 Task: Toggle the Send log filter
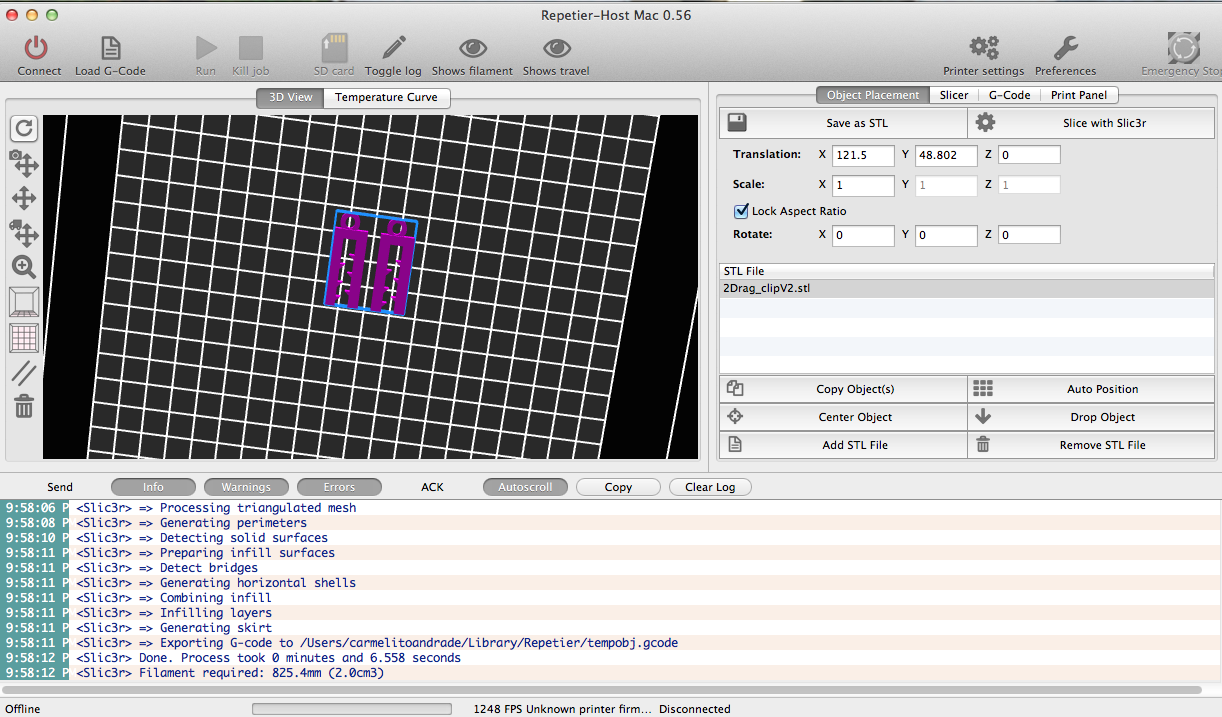pyautogui.click(x=60, y=487)
